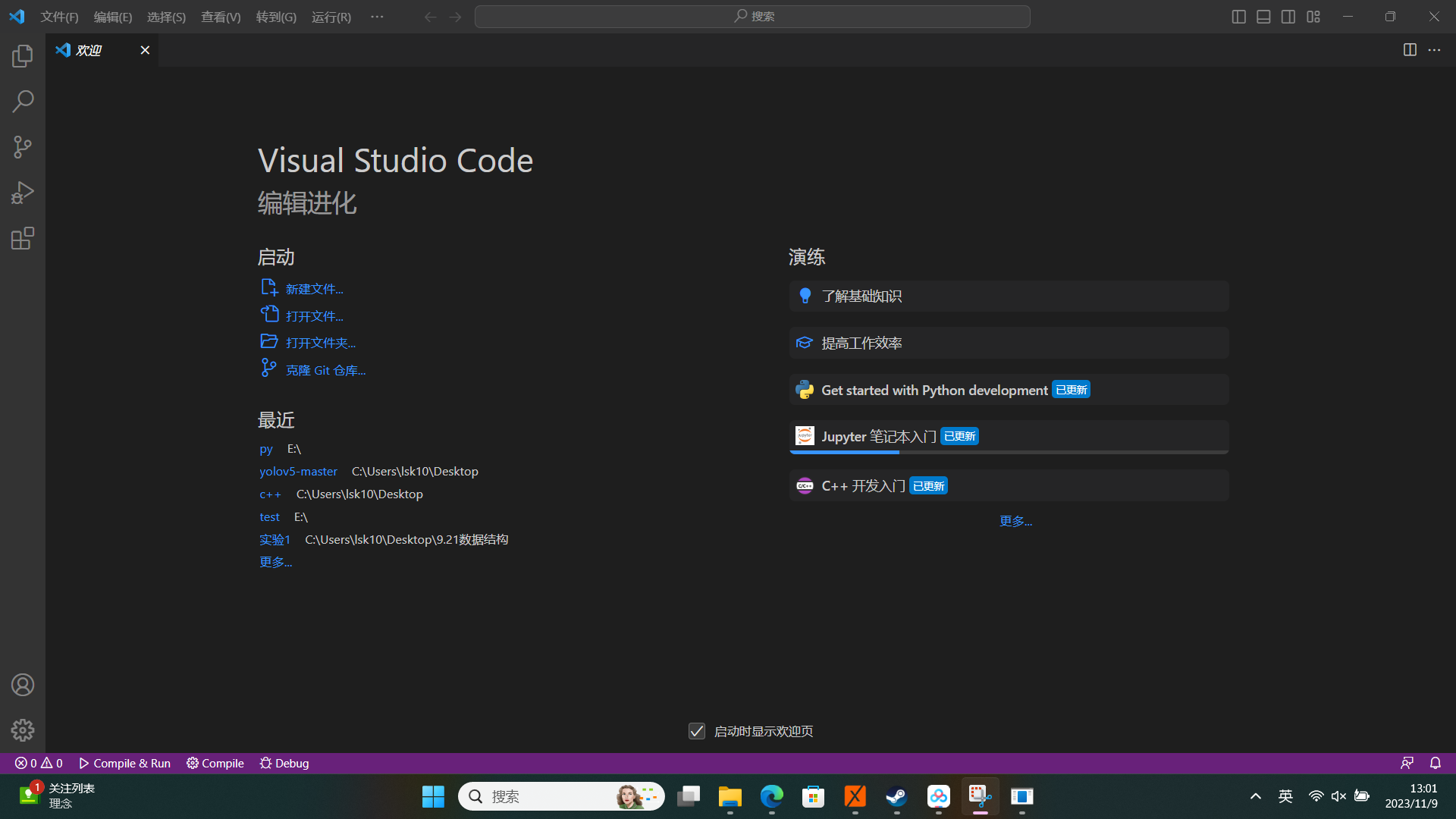Close the 欢迎 tab
The width and height of the screenshot is (1456, 819).
[145, 50]
